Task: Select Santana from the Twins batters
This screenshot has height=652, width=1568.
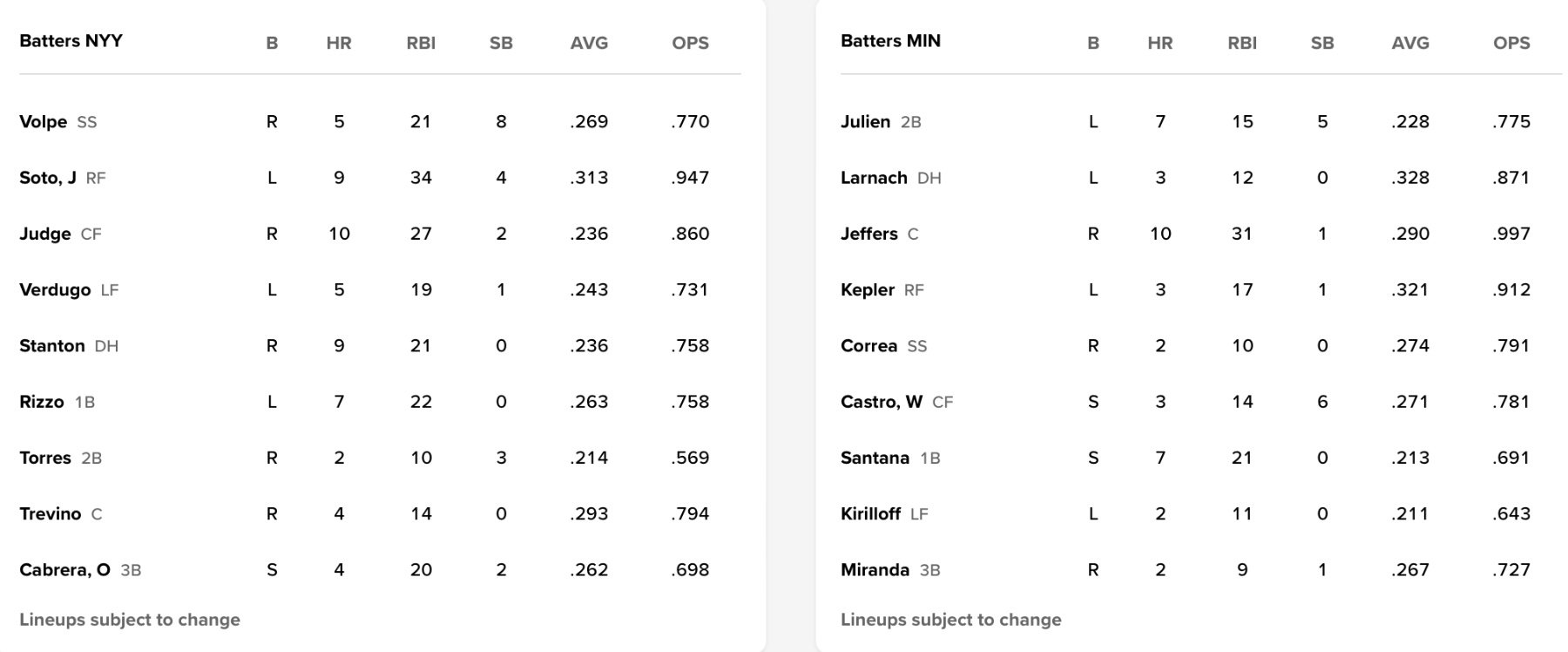Action: [875, 458]
